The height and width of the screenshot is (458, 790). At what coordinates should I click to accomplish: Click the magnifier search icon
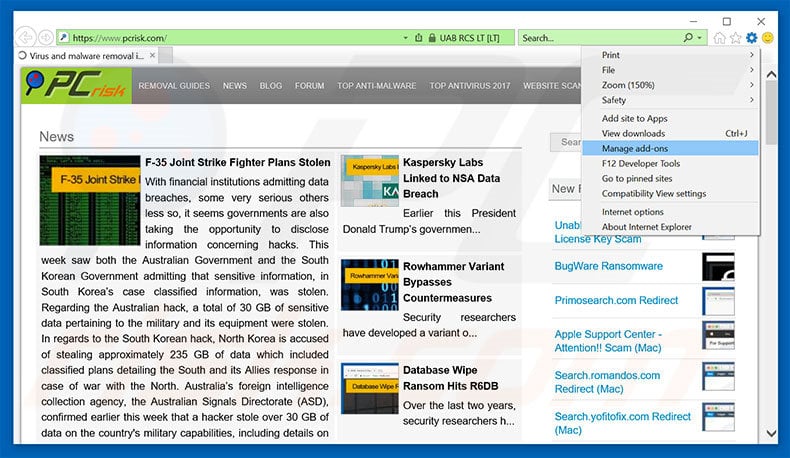click(688, 37)
